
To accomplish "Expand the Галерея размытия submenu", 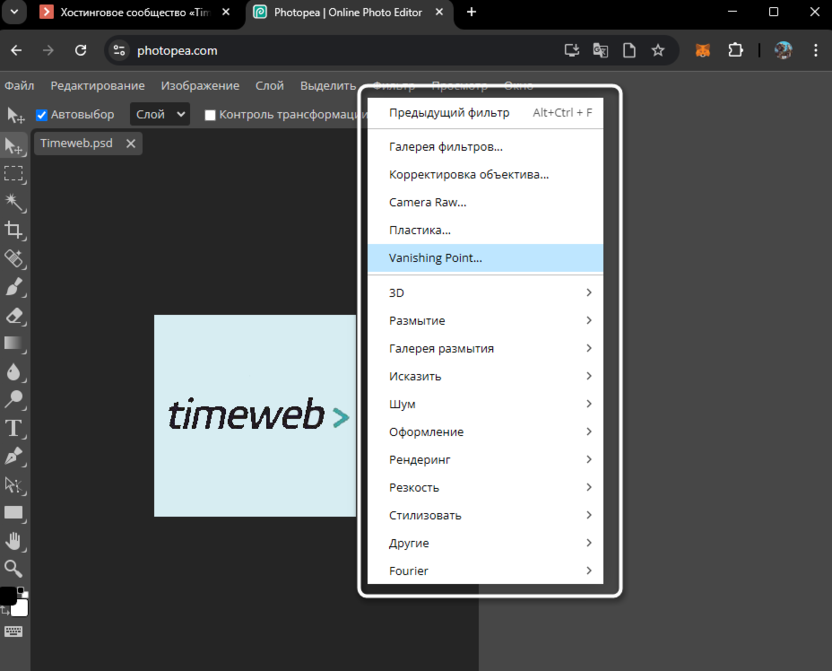I will point(485,348).
